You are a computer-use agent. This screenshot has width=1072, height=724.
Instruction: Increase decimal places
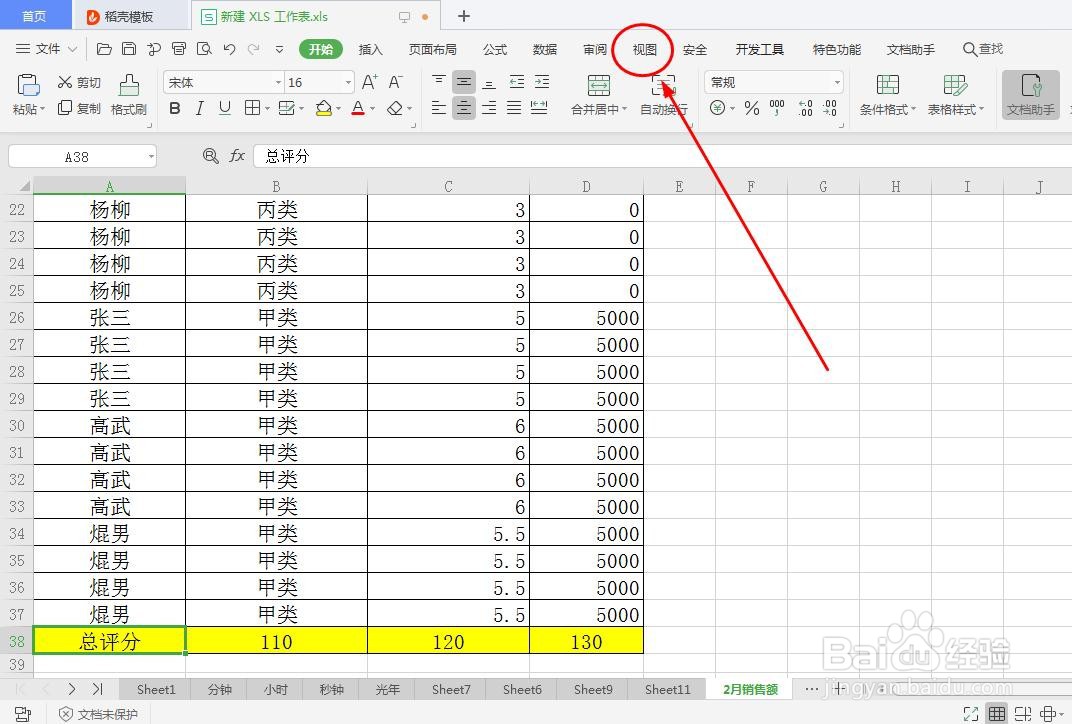point(805,108)
